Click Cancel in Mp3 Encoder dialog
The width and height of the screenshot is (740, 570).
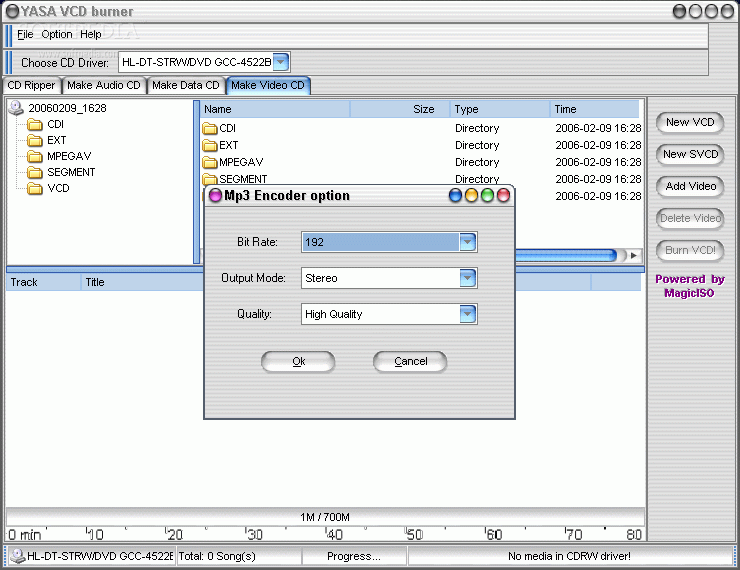(x=410, y=361)
